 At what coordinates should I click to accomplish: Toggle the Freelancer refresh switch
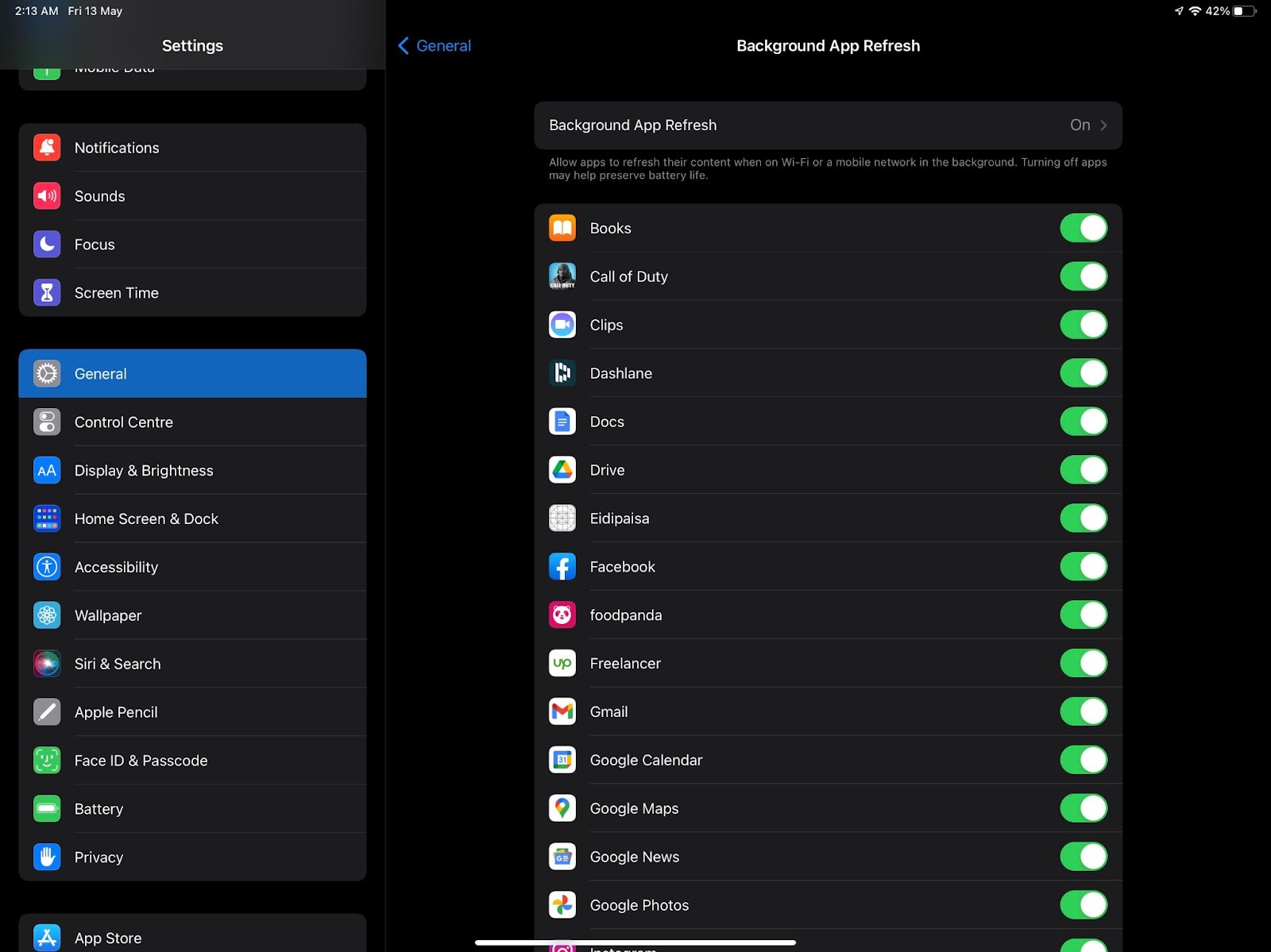tap(1084, 665)
